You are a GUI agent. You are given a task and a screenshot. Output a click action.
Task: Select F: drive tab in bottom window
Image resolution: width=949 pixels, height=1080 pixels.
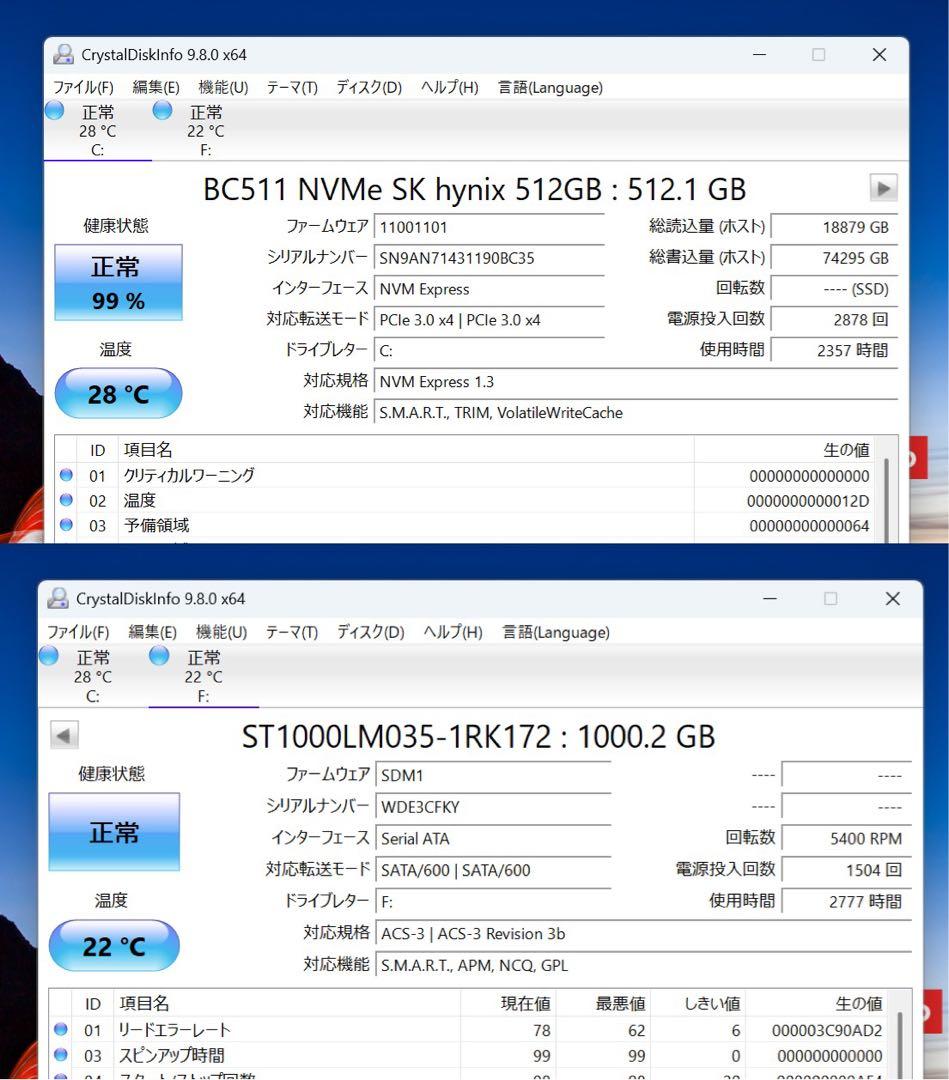[x=203, y=676]
